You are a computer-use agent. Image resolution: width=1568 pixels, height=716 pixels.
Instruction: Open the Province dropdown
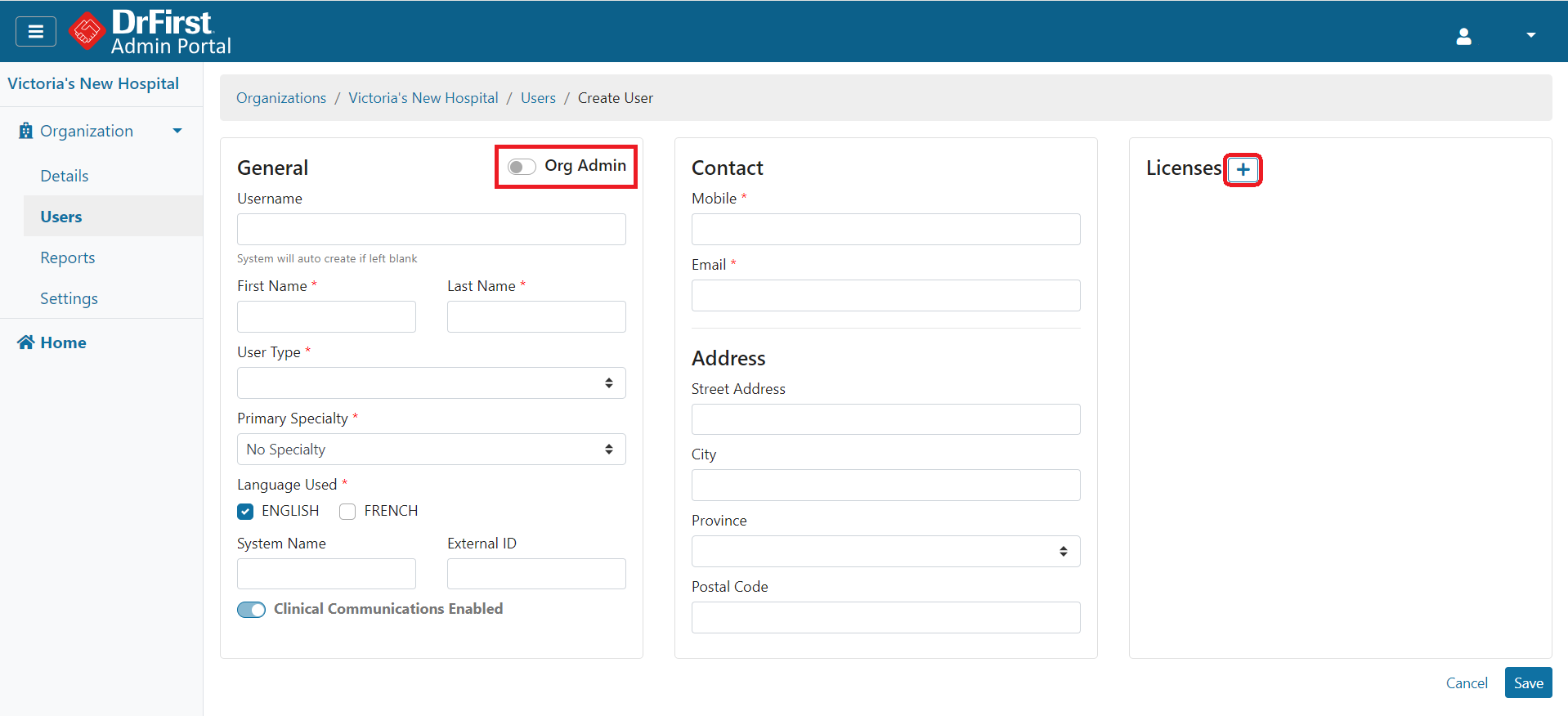(885, 552)
